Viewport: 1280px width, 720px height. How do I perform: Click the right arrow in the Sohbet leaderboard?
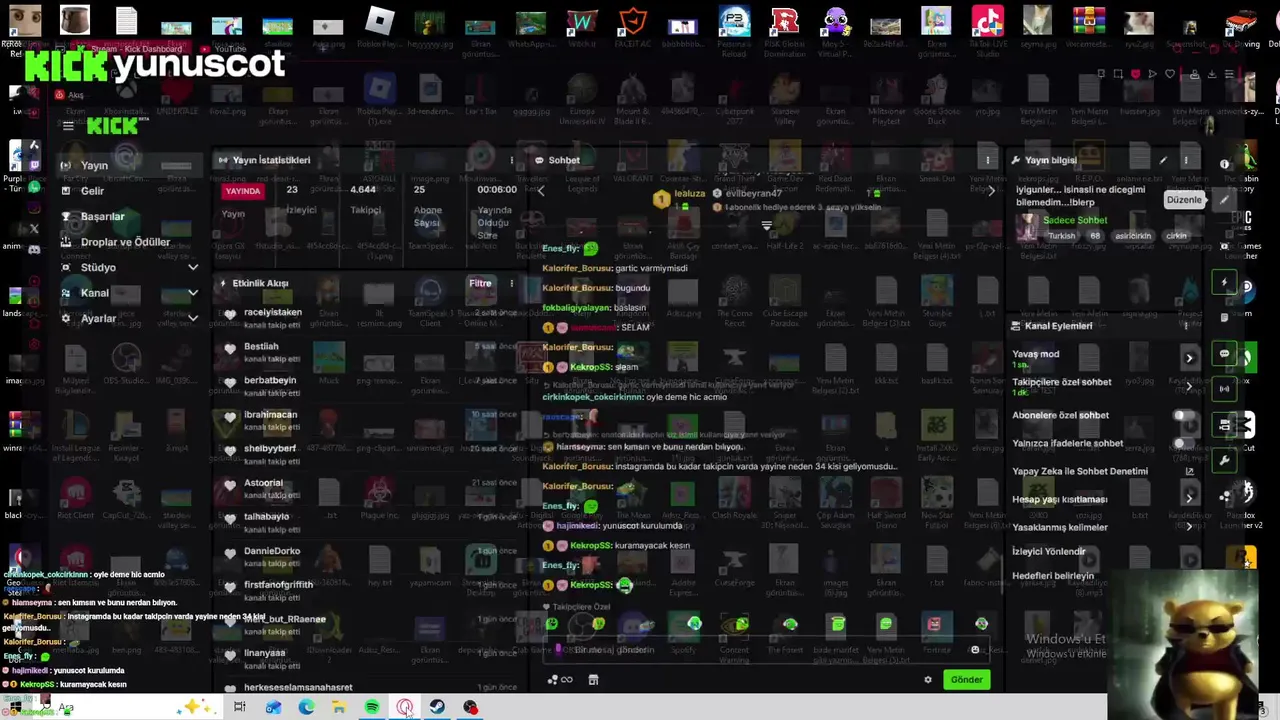point(991,190)
